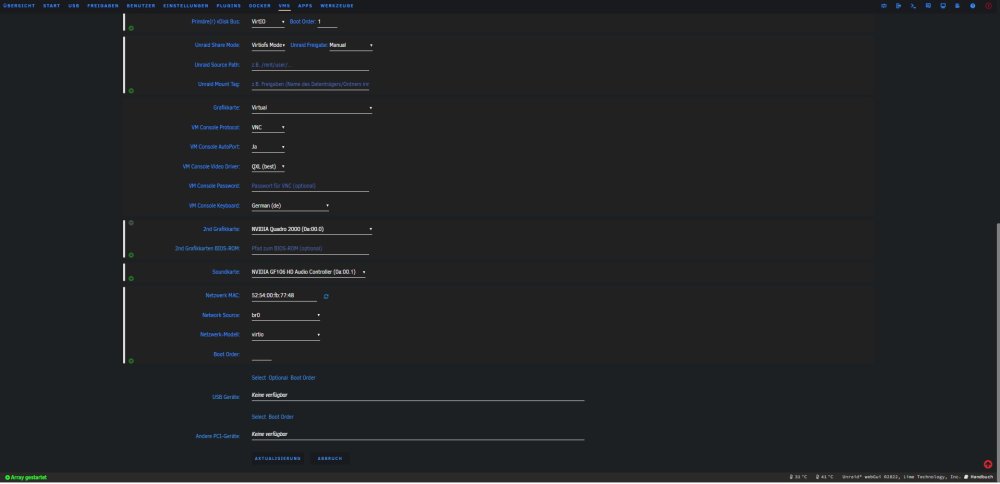Open Soundkarte NVIDIA GF106 dropdown

(x=308, y=272)
